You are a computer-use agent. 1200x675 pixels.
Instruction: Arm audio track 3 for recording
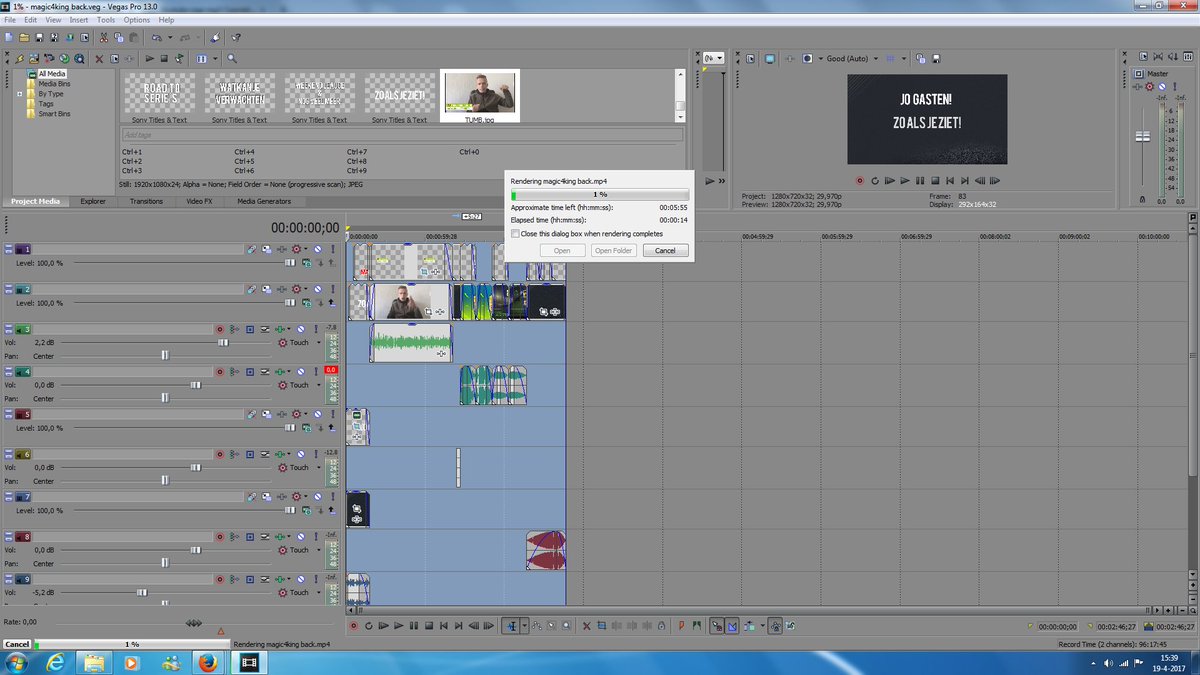pyautogui.click(x=220, y=328)
